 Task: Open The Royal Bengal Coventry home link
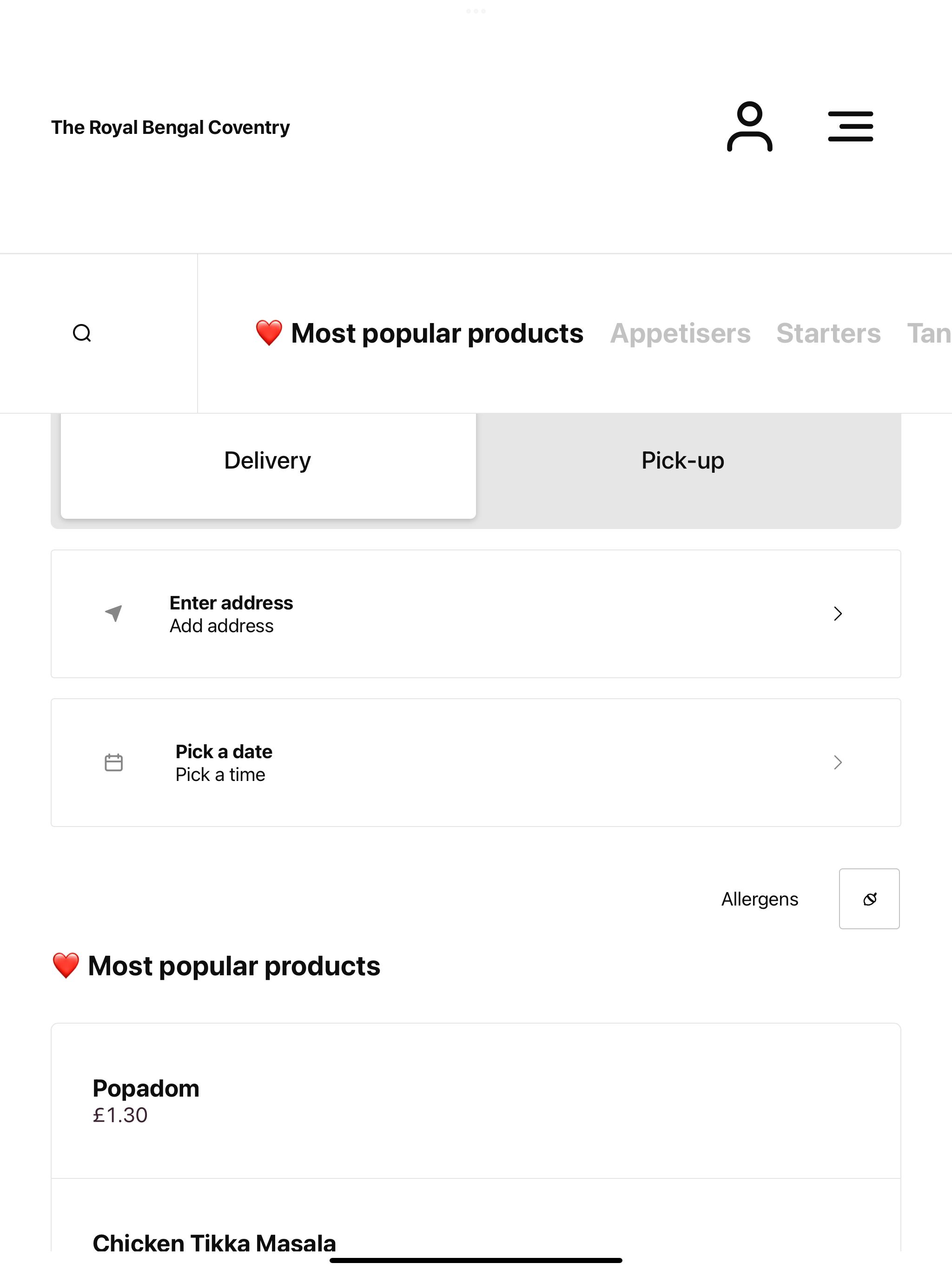(171, 127)
